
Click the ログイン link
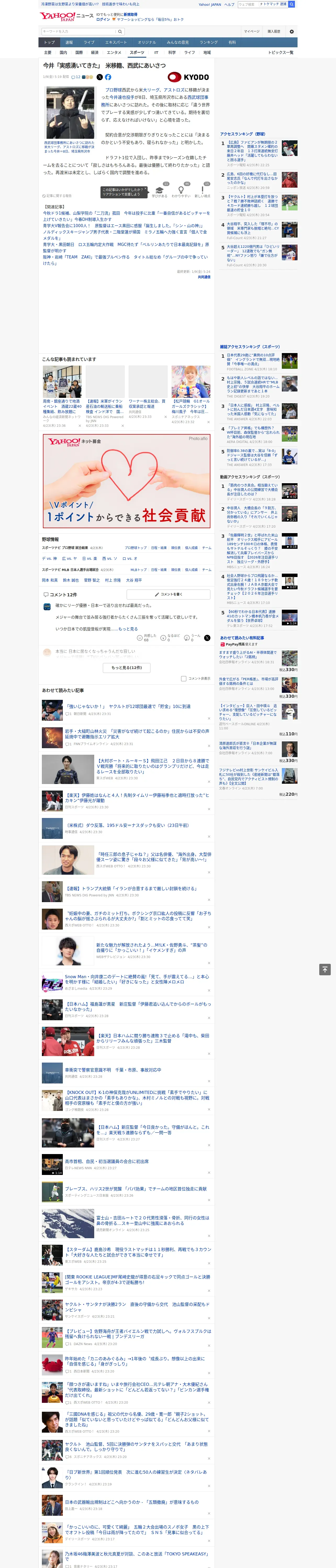[103, 20]
